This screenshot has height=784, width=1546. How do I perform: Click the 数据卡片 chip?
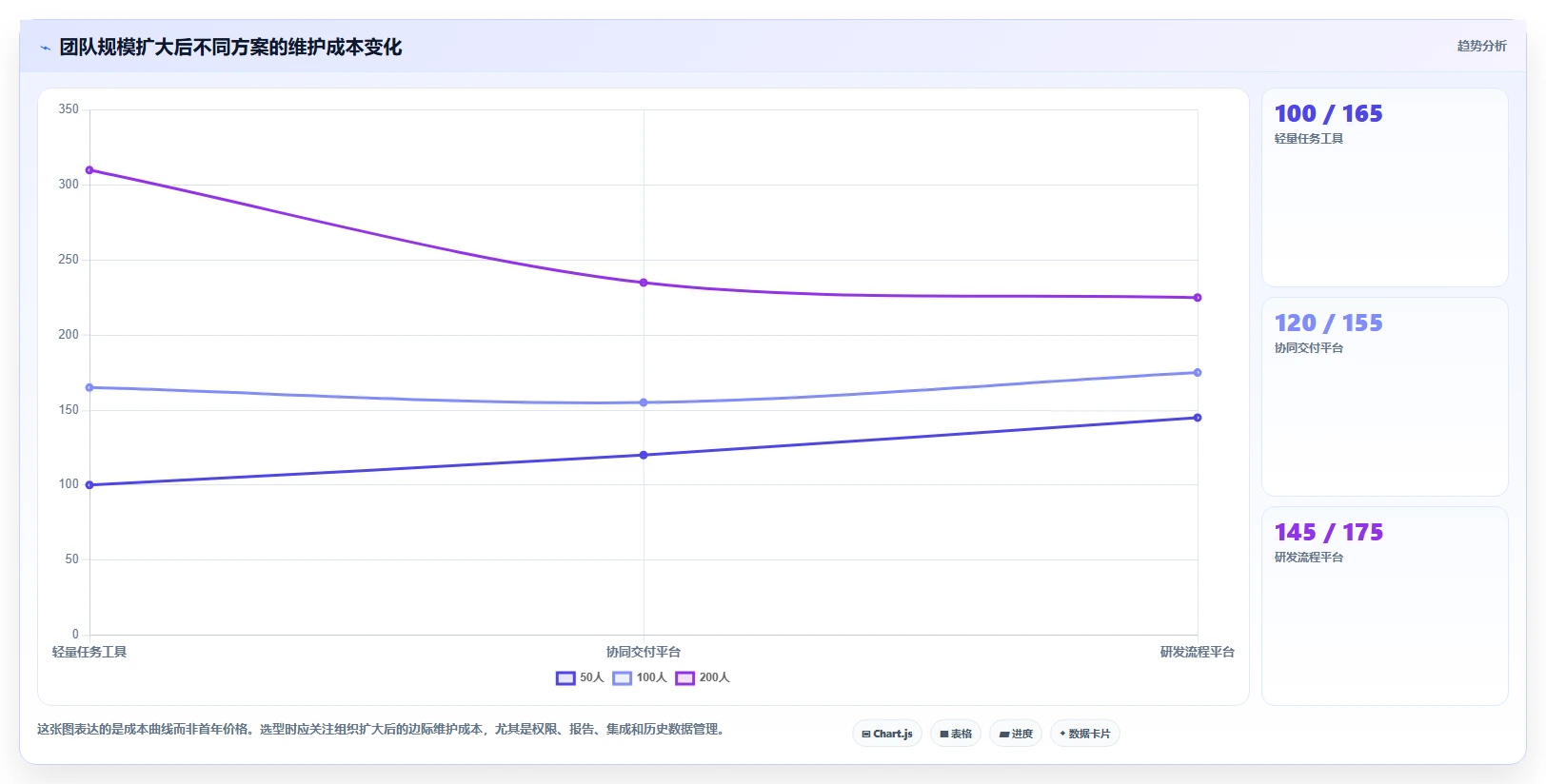[1085, 734]
